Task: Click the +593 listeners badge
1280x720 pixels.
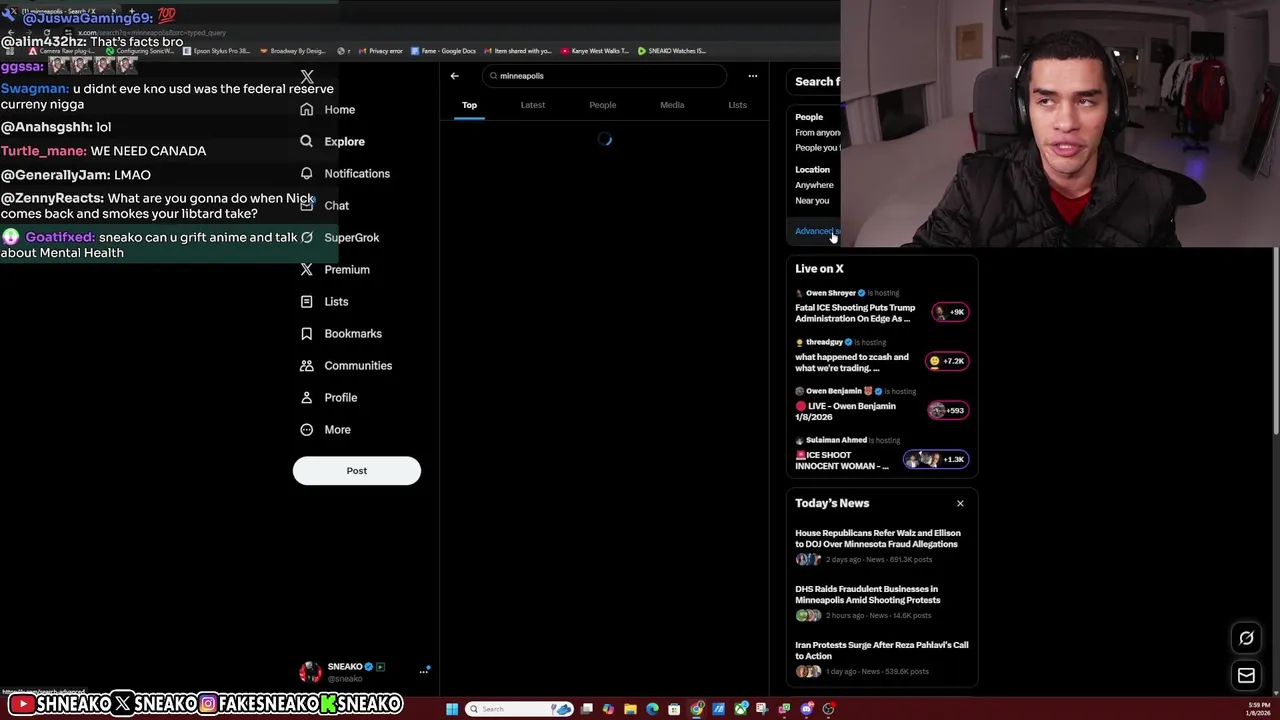Action: (947, 410)
